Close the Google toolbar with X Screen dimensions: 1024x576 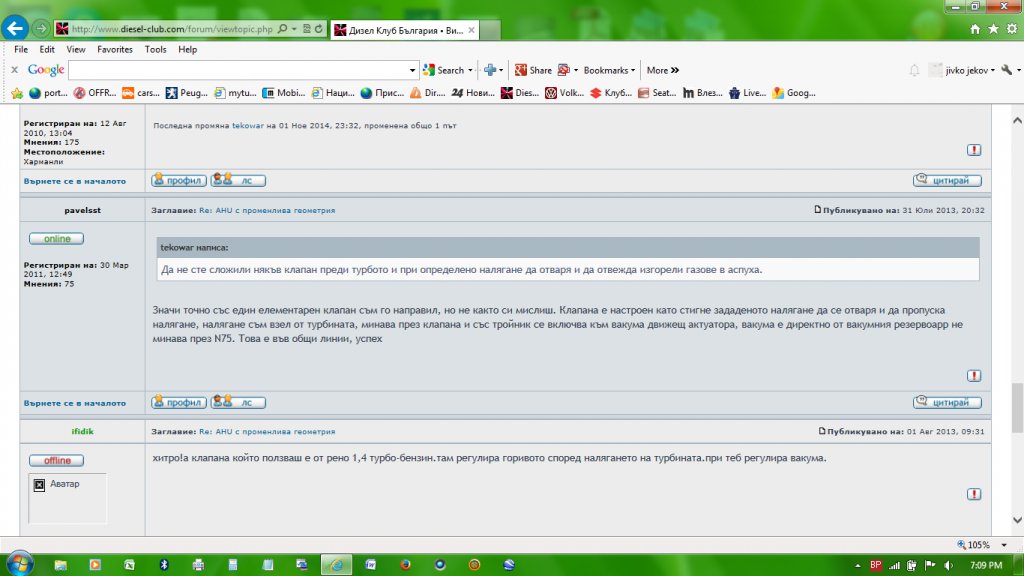pyautogui.click(x=14, y=70)
